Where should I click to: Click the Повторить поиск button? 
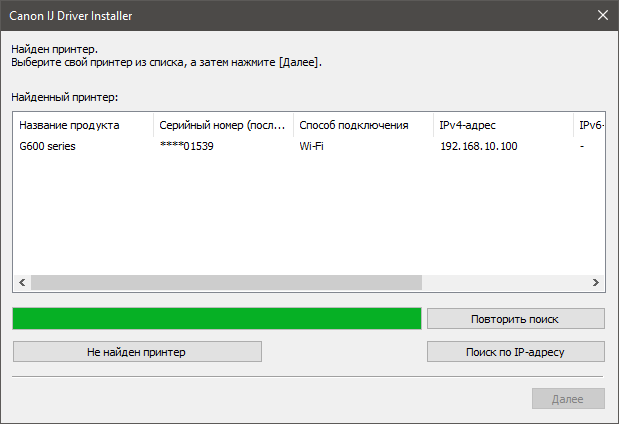coord(516,319)
